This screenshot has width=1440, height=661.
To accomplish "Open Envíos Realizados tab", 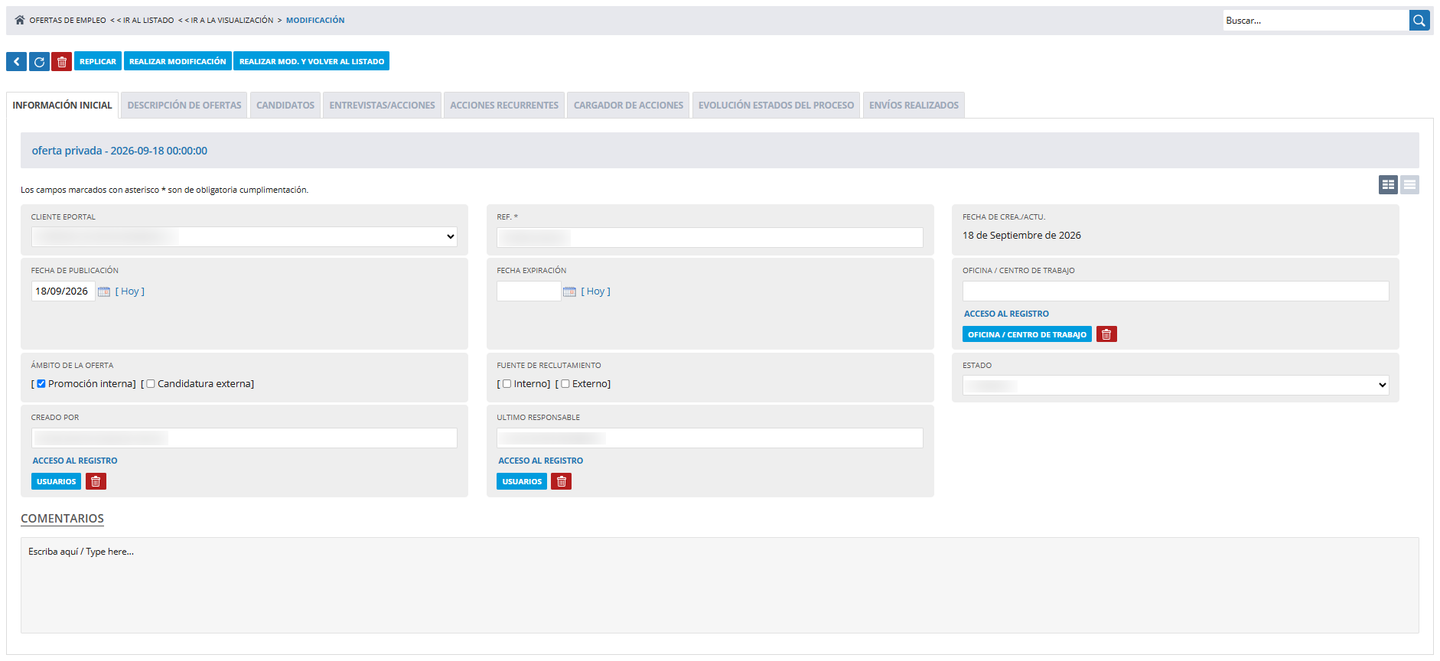I will click(914, 105).
